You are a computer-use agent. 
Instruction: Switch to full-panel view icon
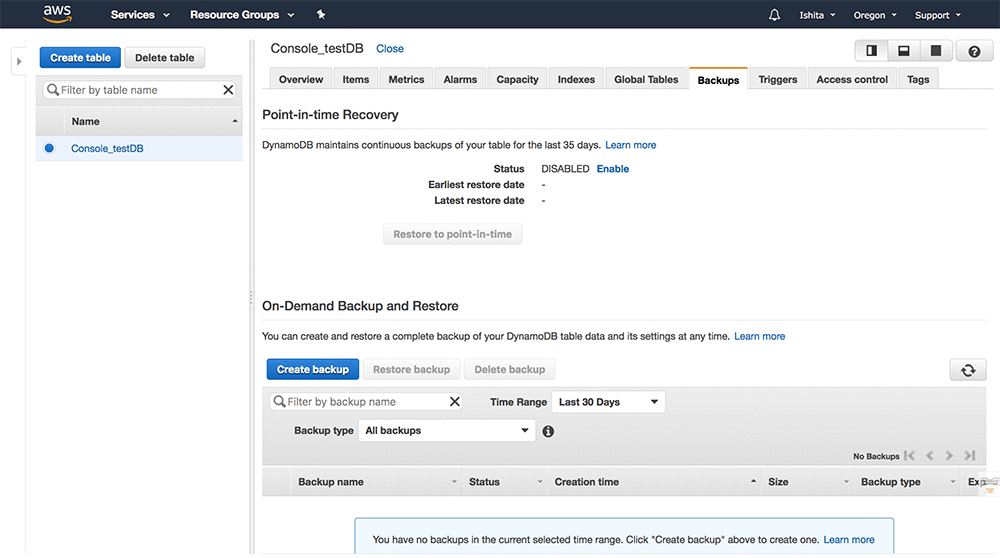(x=936, y=51)
